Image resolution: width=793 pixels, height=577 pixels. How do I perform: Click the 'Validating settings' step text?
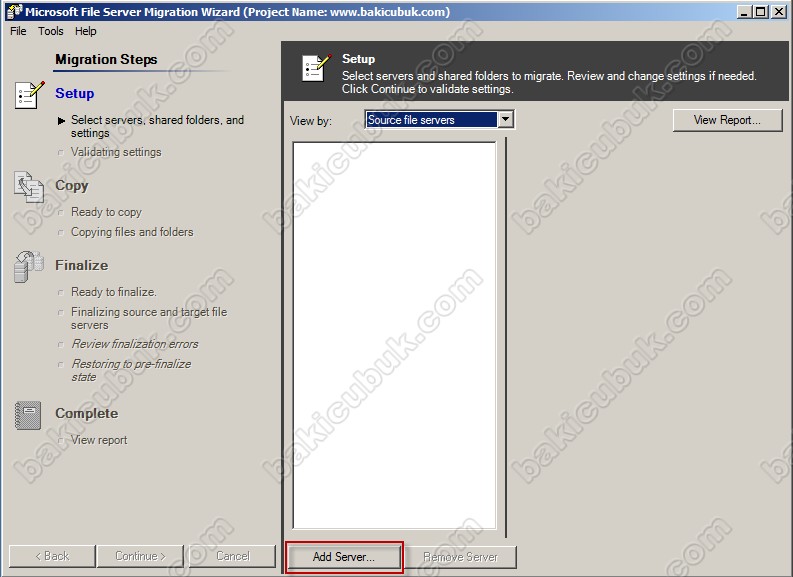coord(116,152)
